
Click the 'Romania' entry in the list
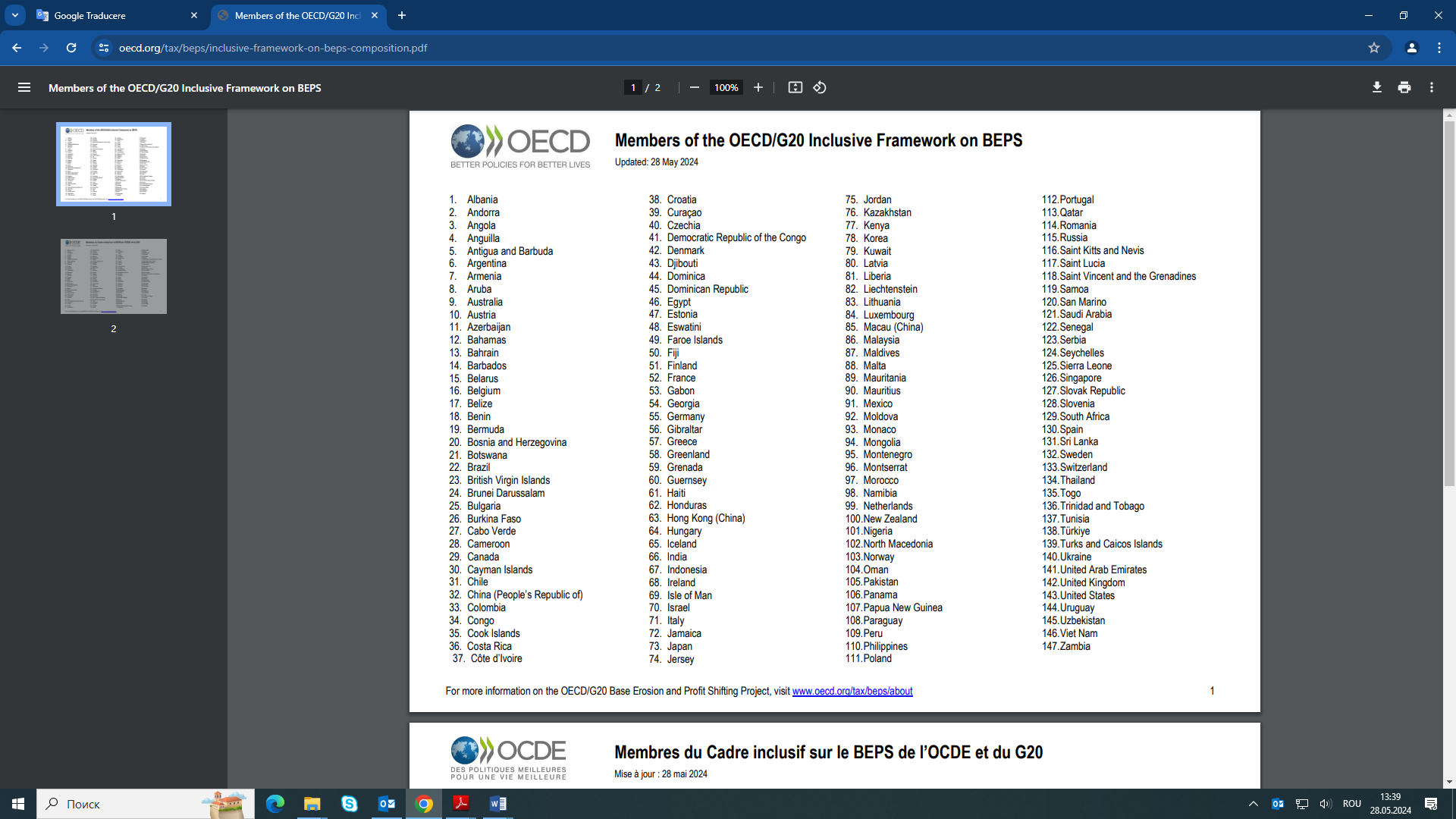[x=1078, y=225]
